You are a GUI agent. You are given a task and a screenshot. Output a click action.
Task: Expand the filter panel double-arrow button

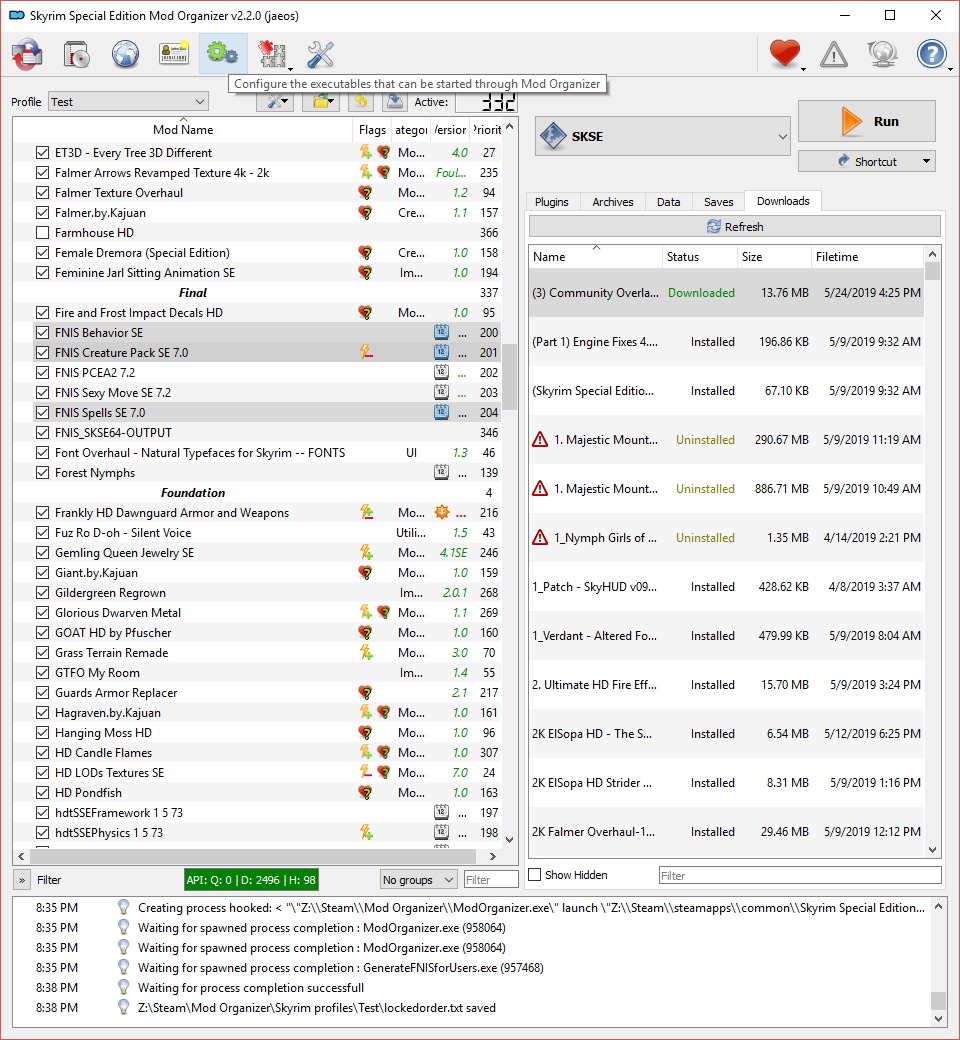22,880
